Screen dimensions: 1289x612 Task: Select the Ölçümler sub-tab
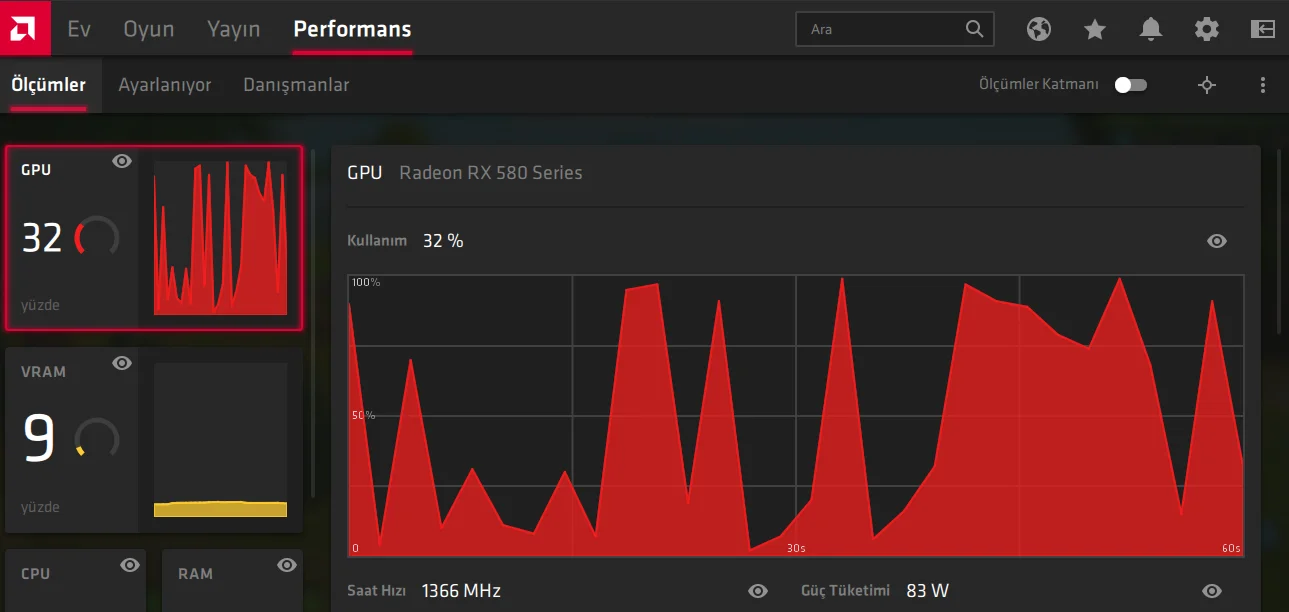[x=49, y=85]
